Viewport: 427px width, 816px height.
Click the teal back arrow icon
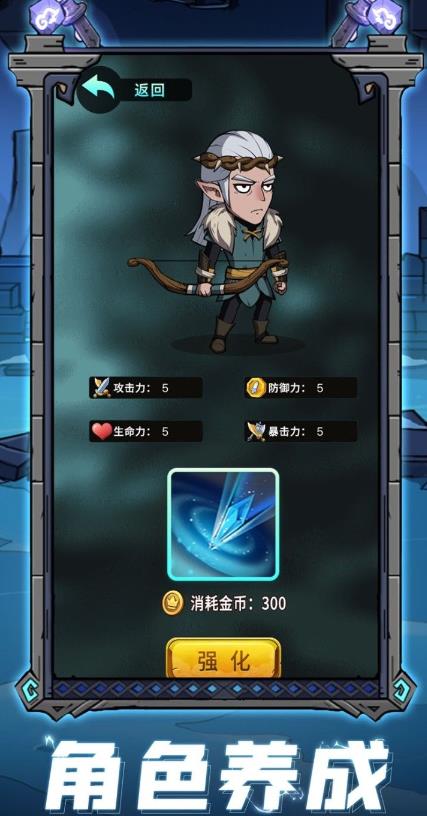(x=99, y=88)
